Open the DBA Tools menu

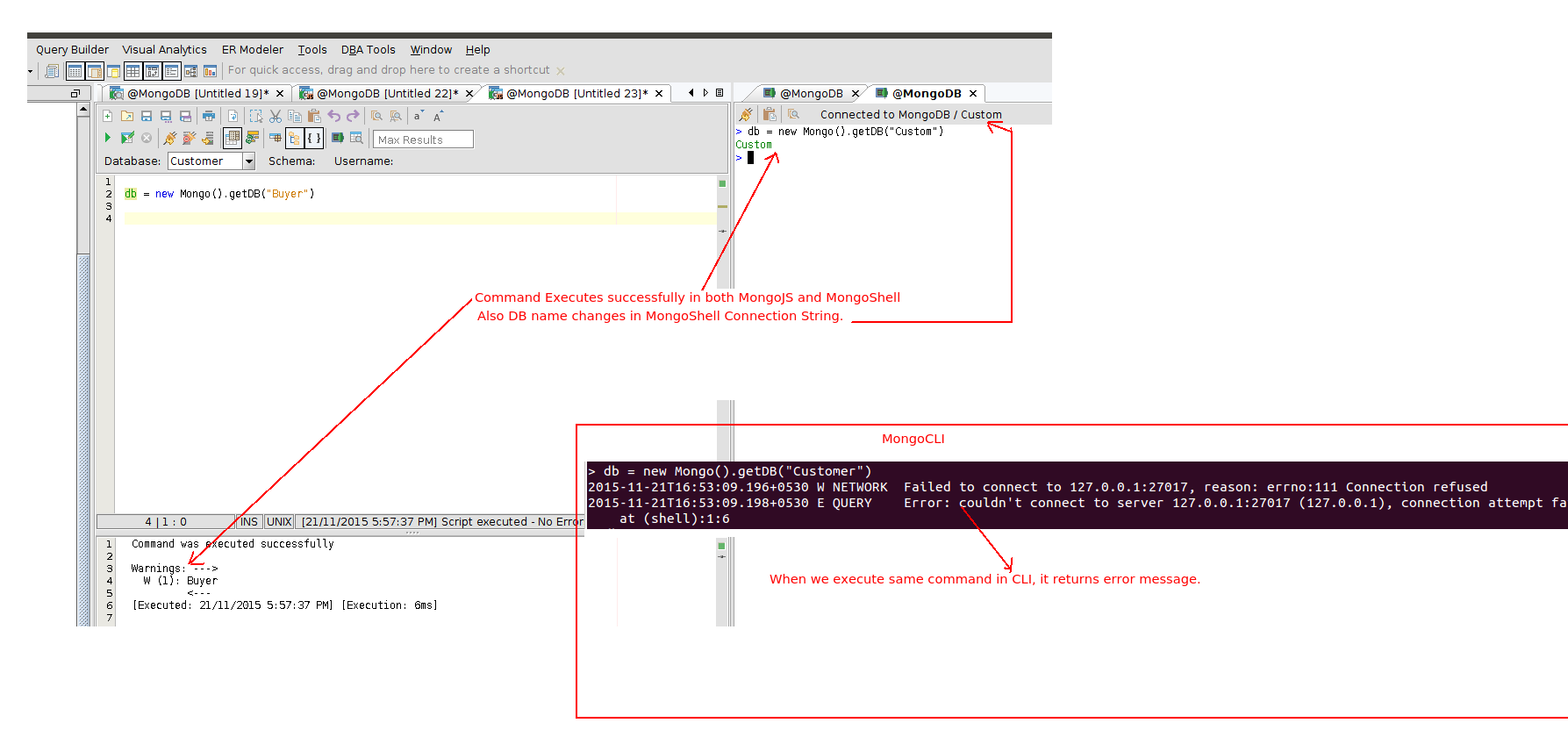369,50
